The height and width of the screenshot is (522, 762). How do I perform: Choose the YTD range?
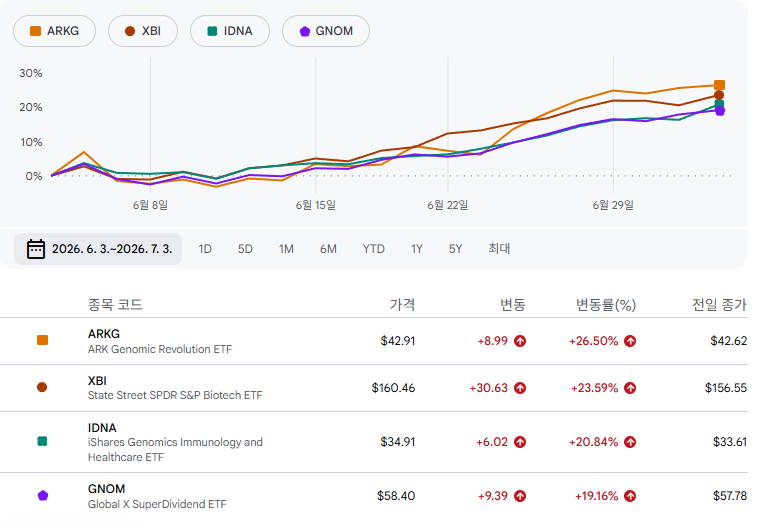[x=373, y=249]
